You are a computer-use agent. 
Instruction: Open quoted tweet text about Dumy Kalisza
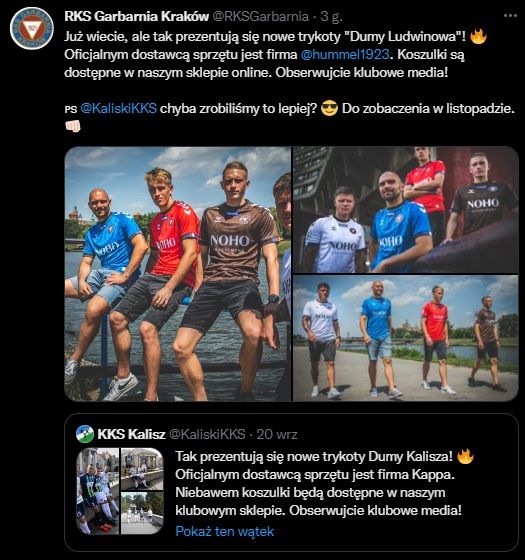(324, 483)
